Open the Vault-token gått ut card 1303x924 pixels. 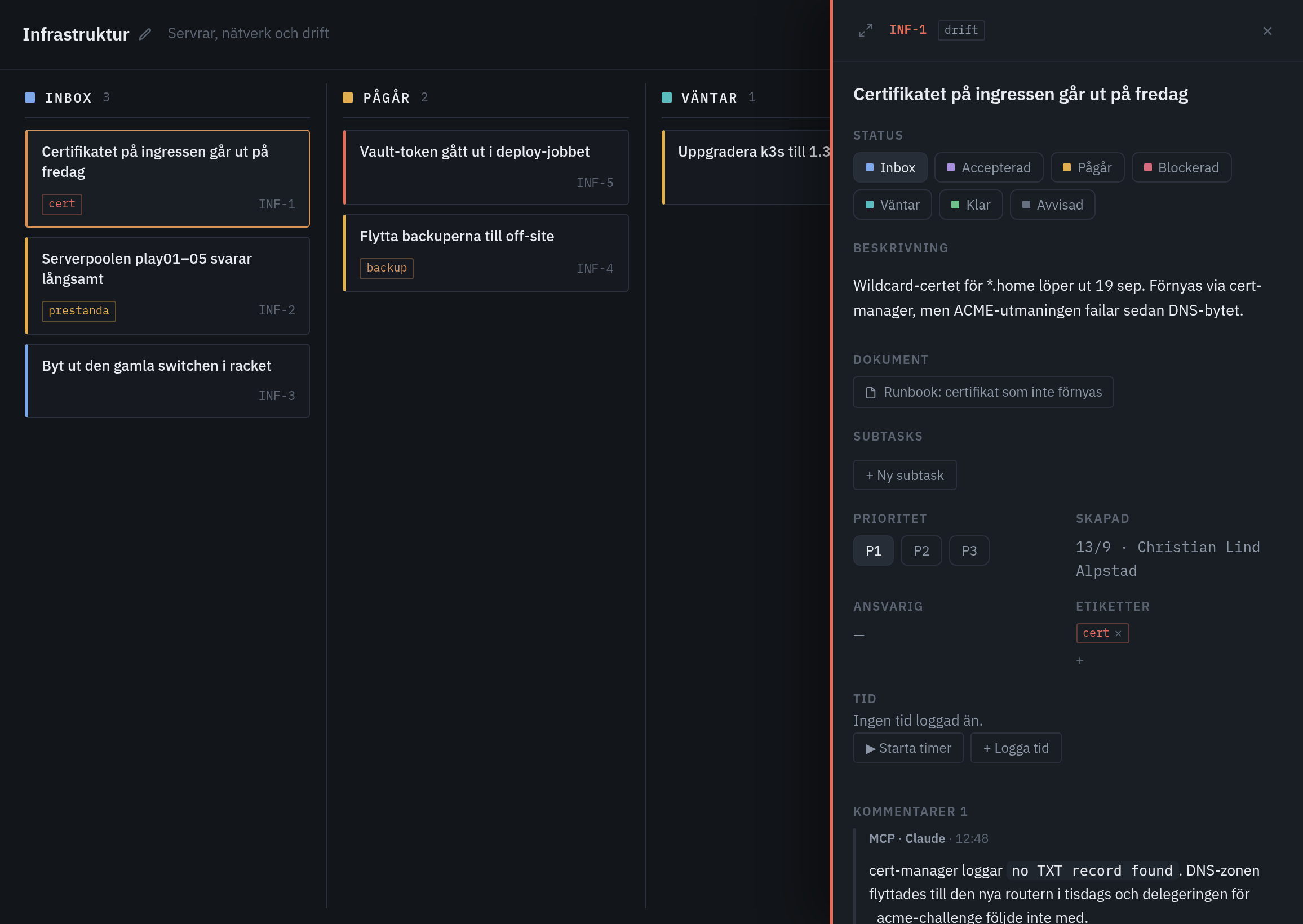click(485, 167)
